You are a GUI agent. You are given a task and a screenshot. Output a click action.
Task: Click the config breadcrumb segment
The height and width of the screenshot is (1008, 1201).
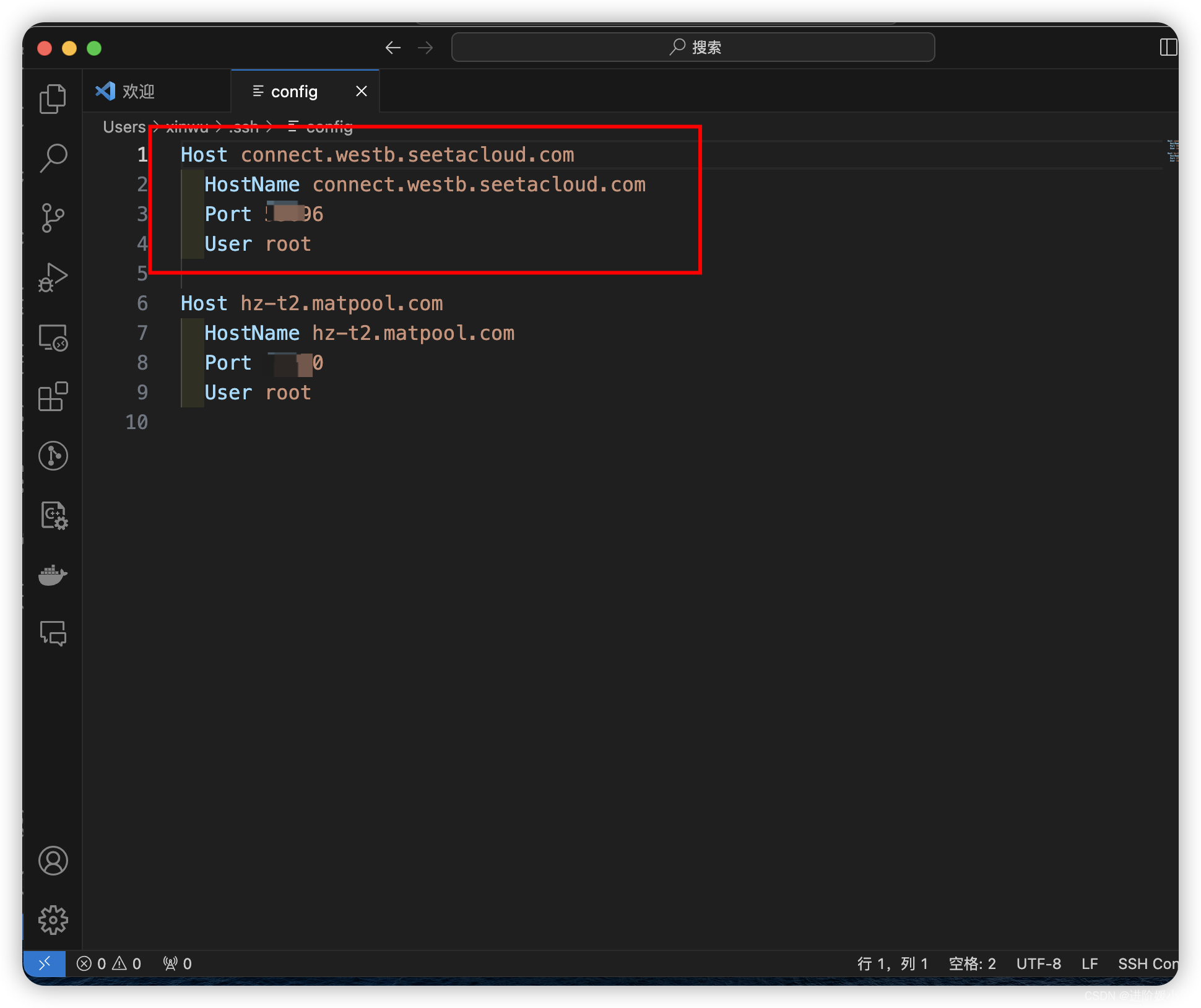pyautogui.click(x=321, y=127)
